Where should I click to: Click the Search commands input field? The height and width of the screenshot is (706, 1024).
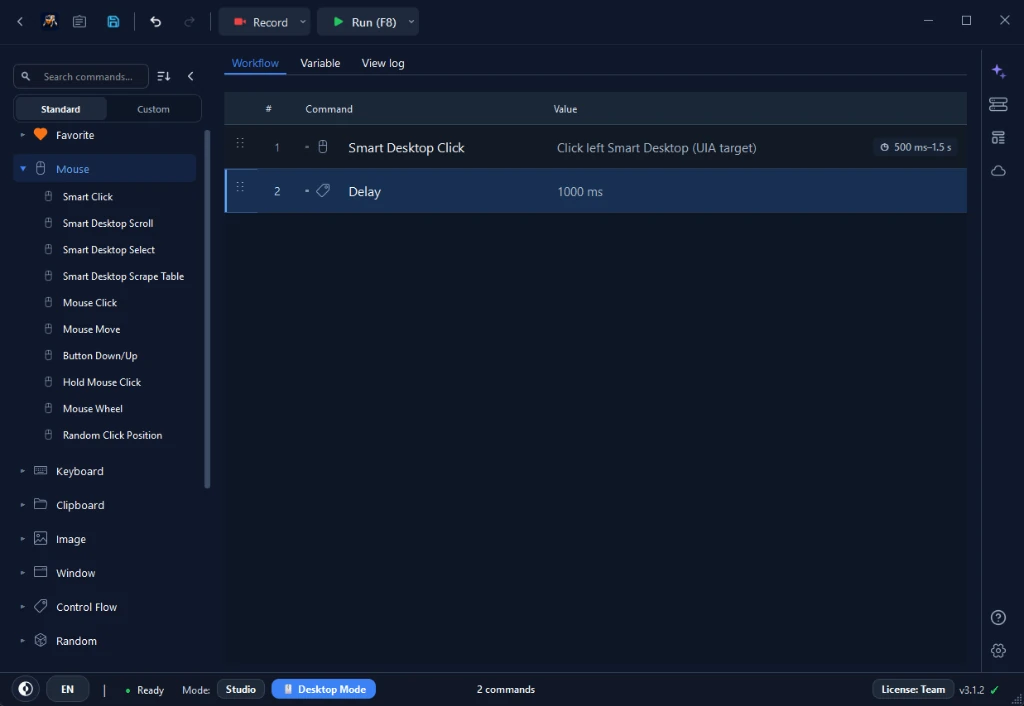[81, 76]
